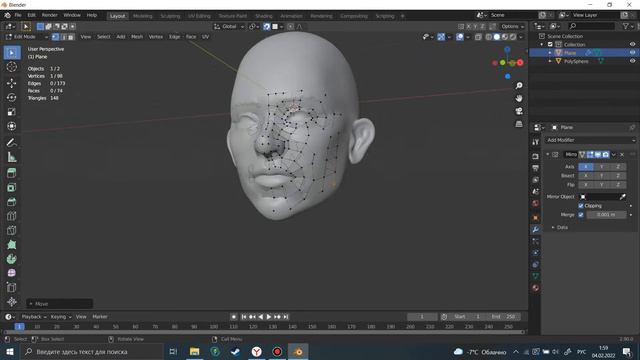Enable Flip X

[586, 184]
